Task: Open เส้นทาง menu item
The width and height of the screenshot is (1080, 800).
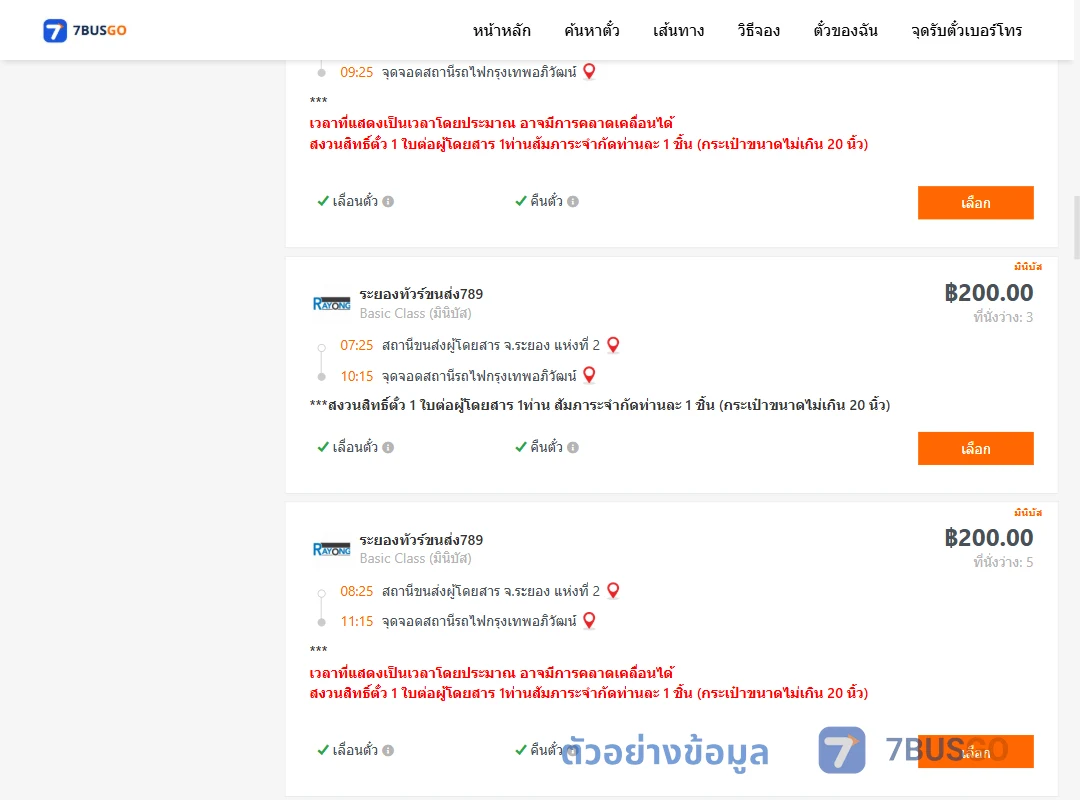Action: (678, 30)
